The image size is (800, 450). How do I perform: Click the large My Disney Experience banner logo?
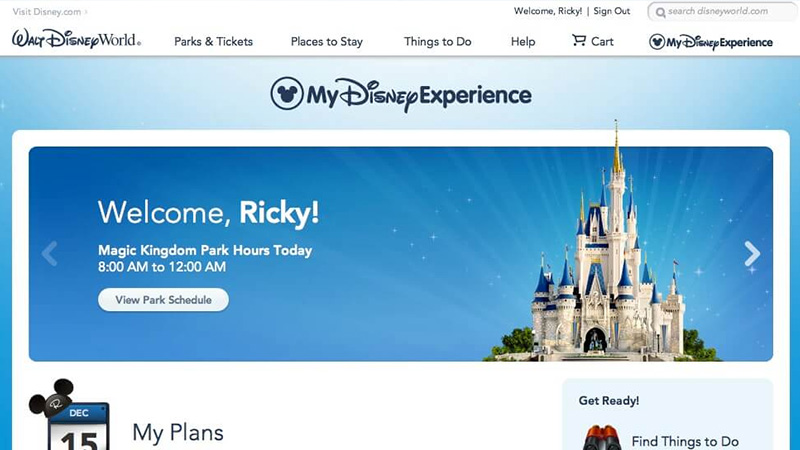(401, 94)
